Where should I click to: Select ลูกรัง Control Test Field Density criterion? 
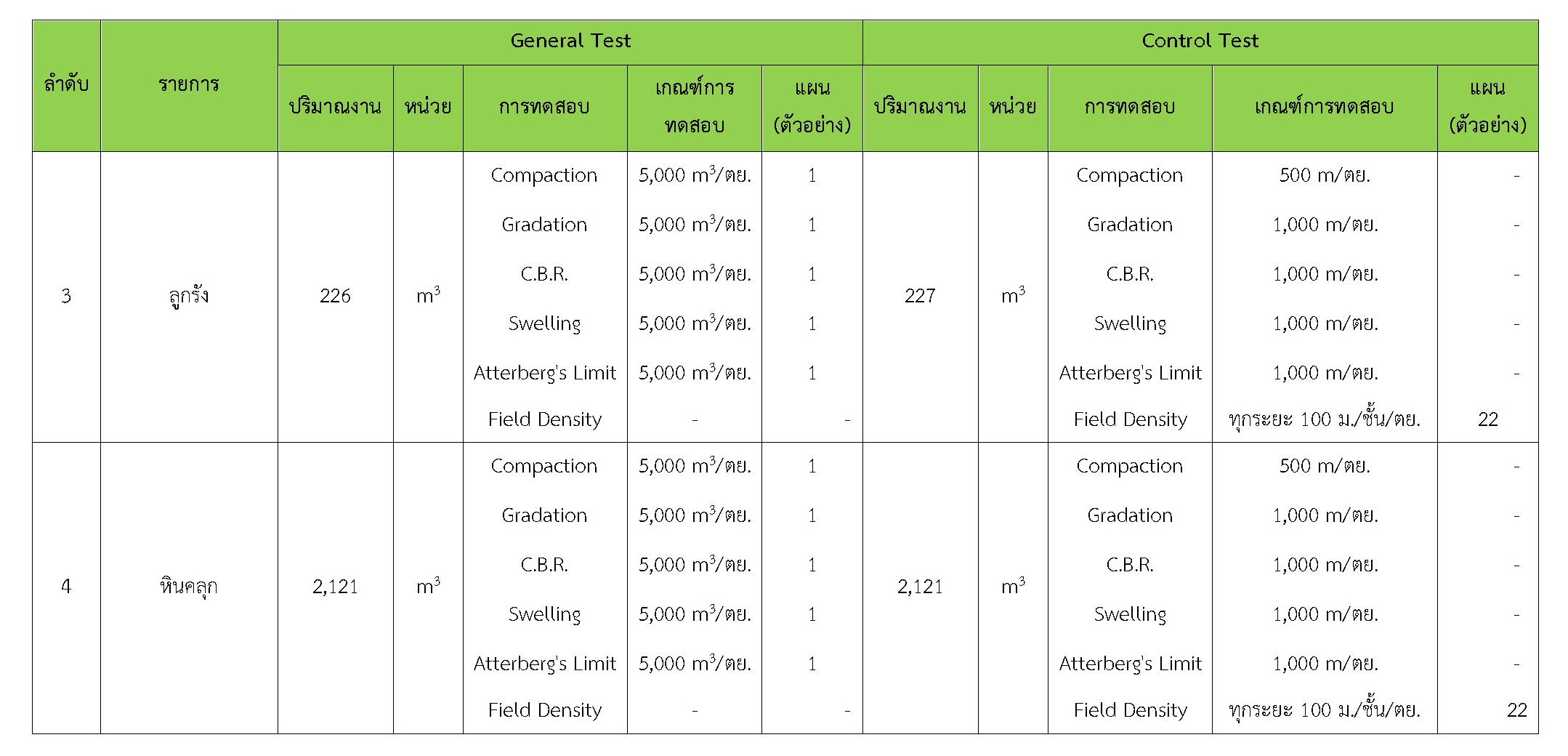pos(1324,419)
